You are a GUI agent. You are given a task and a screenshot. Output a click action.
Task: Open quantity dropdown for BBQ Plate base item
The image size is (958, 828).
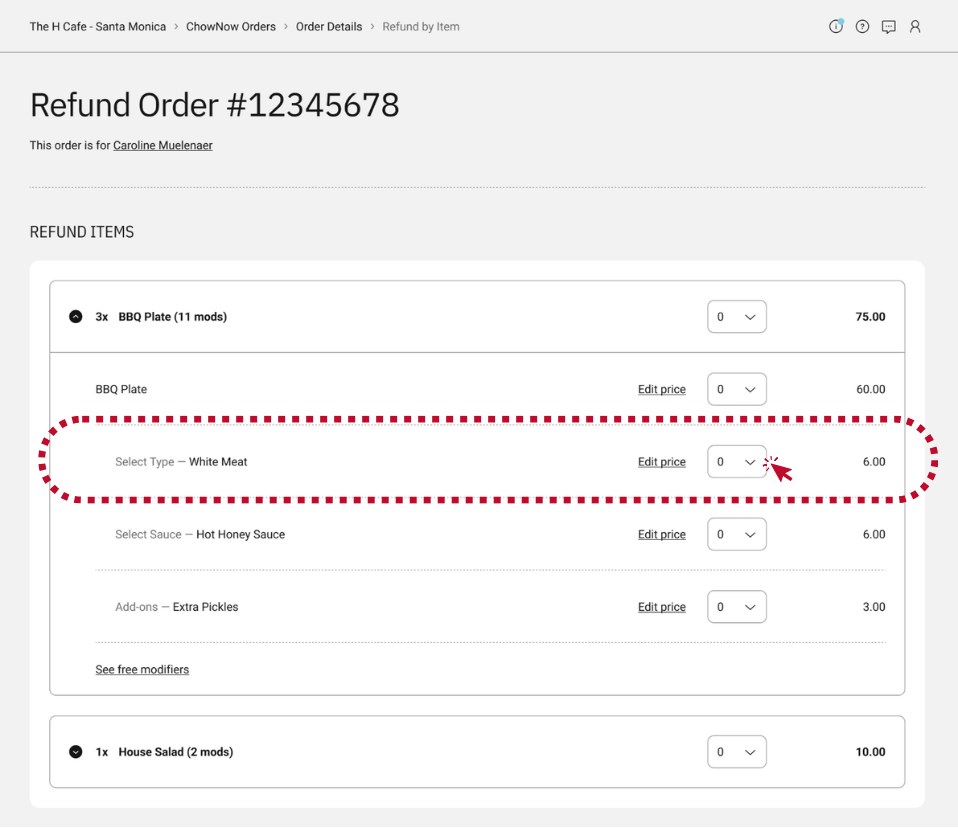737,389
